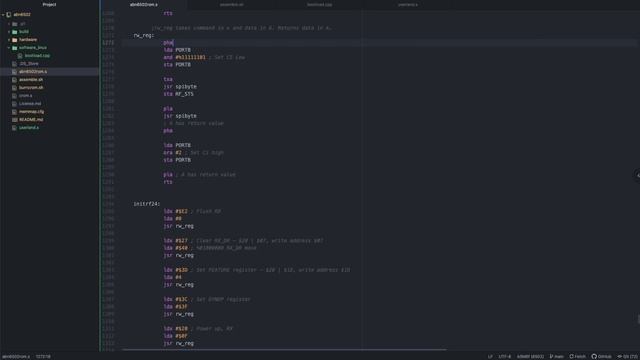Switch to the first active editor tab
Viewport: 640px width, 360px height.
click(x=144, y=5)
